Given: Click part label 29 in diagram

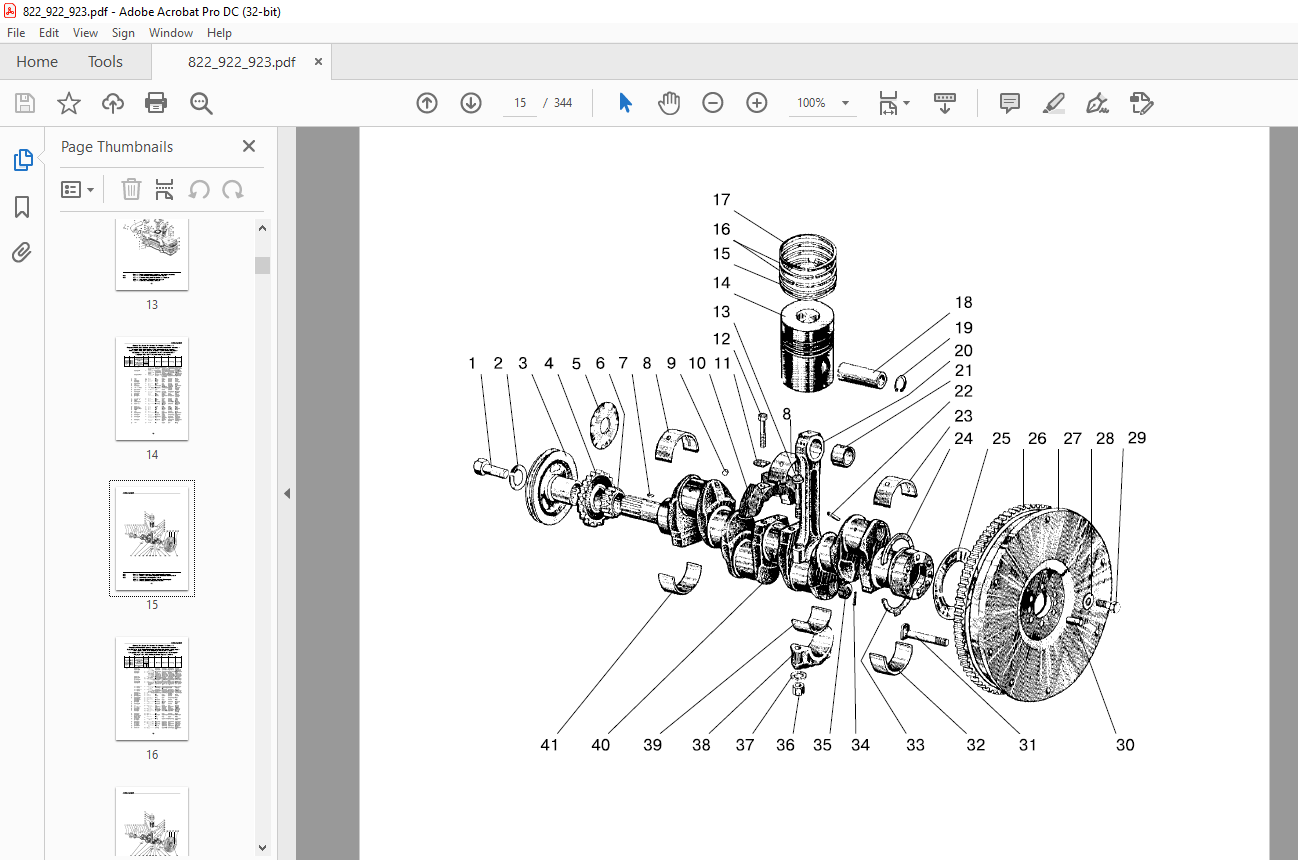Looking at the screenshot, I should [1136, 438].
